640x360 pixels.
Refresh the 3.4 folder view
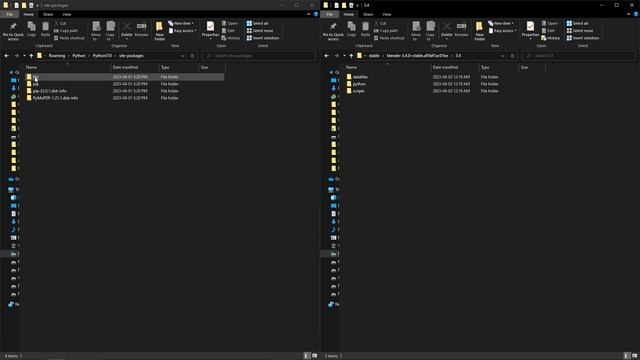(x=513, y=56)
